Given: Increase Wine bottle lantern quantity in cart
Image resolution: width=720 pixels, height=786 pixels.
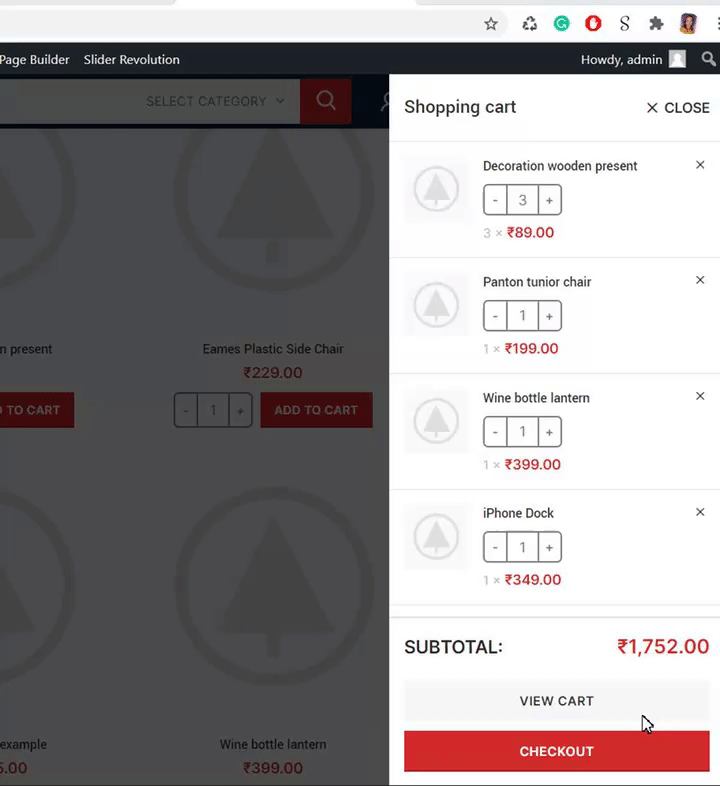Looking at the screenshot, I should pos(550,432).
